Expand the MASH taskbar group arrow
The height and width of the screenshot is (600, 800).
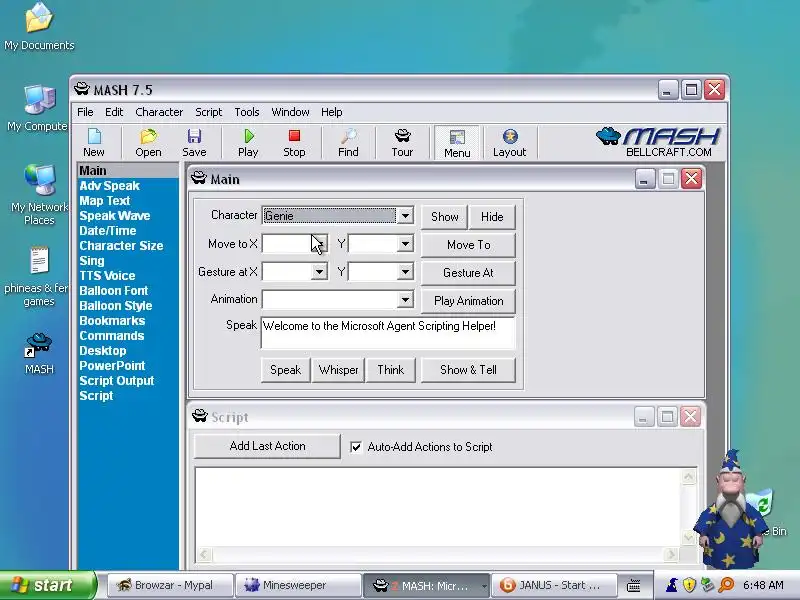click(483, 586)
